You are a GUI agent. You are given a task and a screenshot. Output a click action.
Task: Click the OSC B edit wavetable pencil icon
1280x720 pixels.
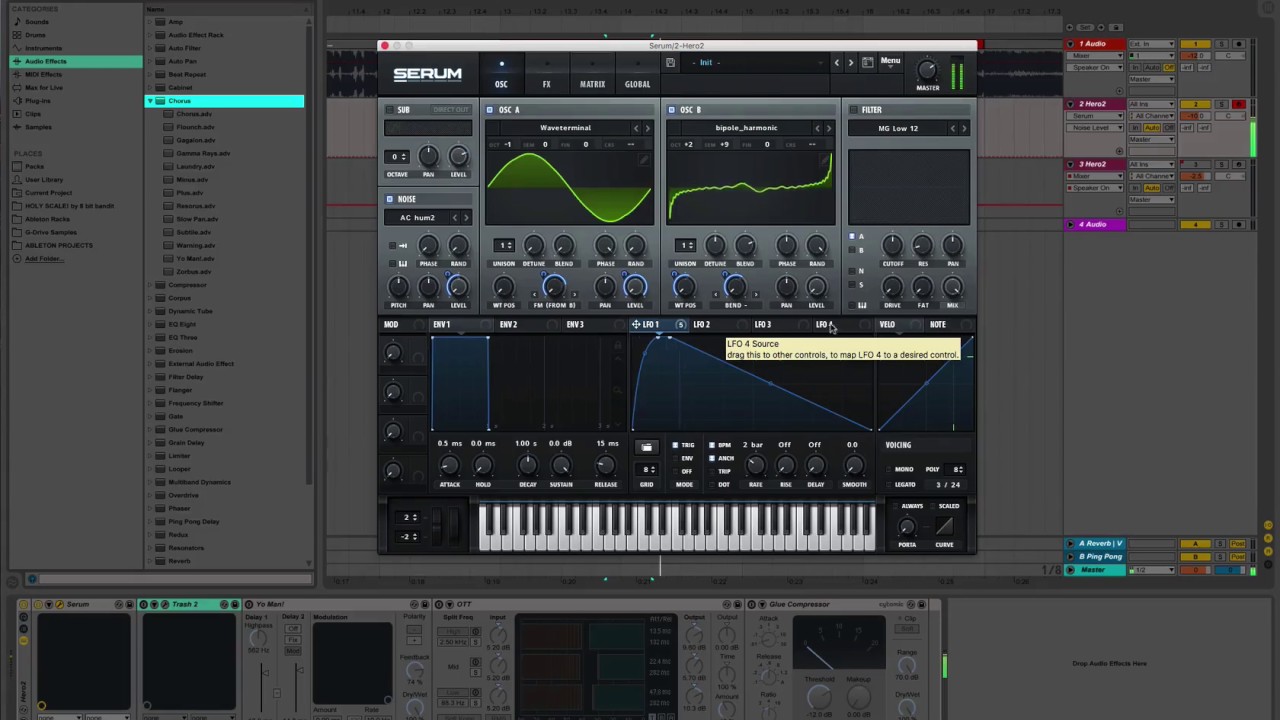[x=825, y=159]
